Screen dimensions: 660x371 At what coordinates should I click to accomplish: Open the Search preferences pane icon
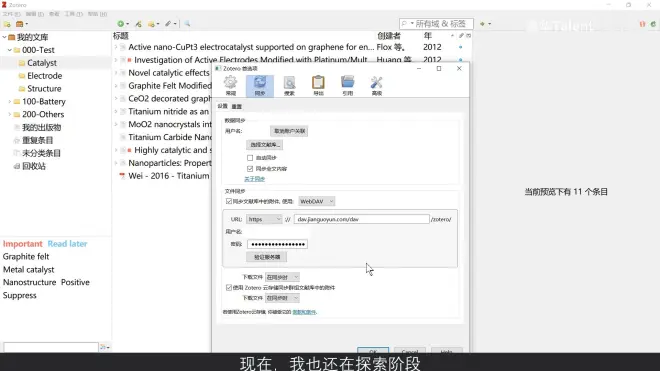click(289, 85)
